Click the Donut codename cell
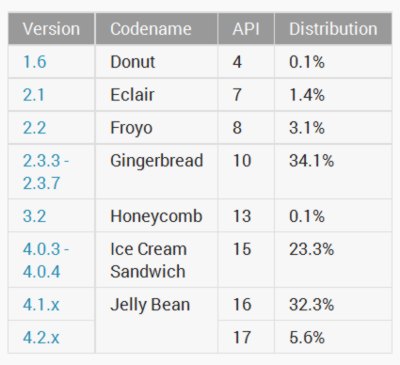This screenshot has width=400, height=365. (x=157, y=62)
